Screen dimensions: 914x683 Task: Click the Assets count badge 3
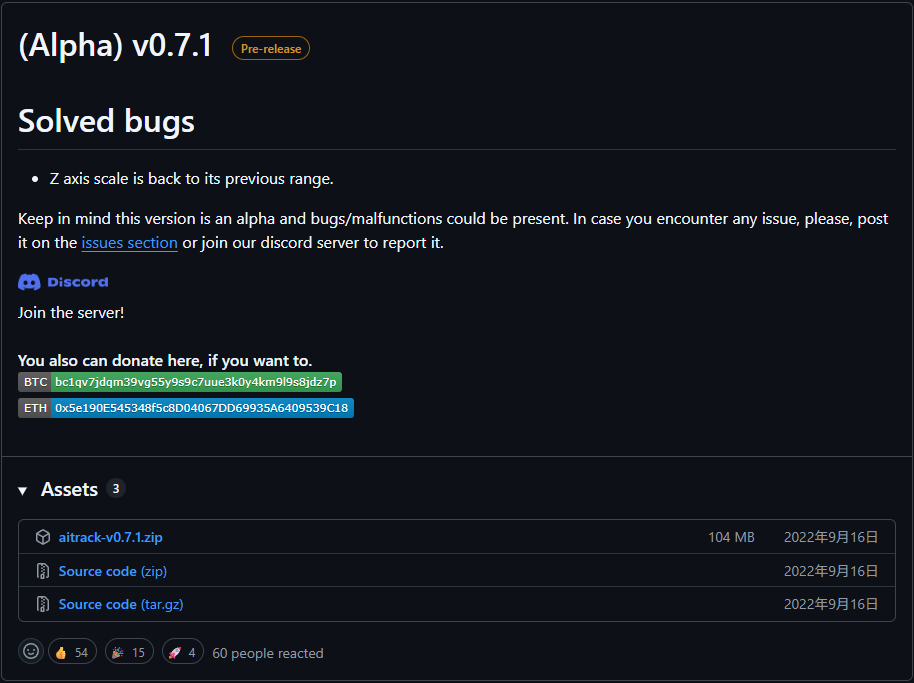pos(115,489)
